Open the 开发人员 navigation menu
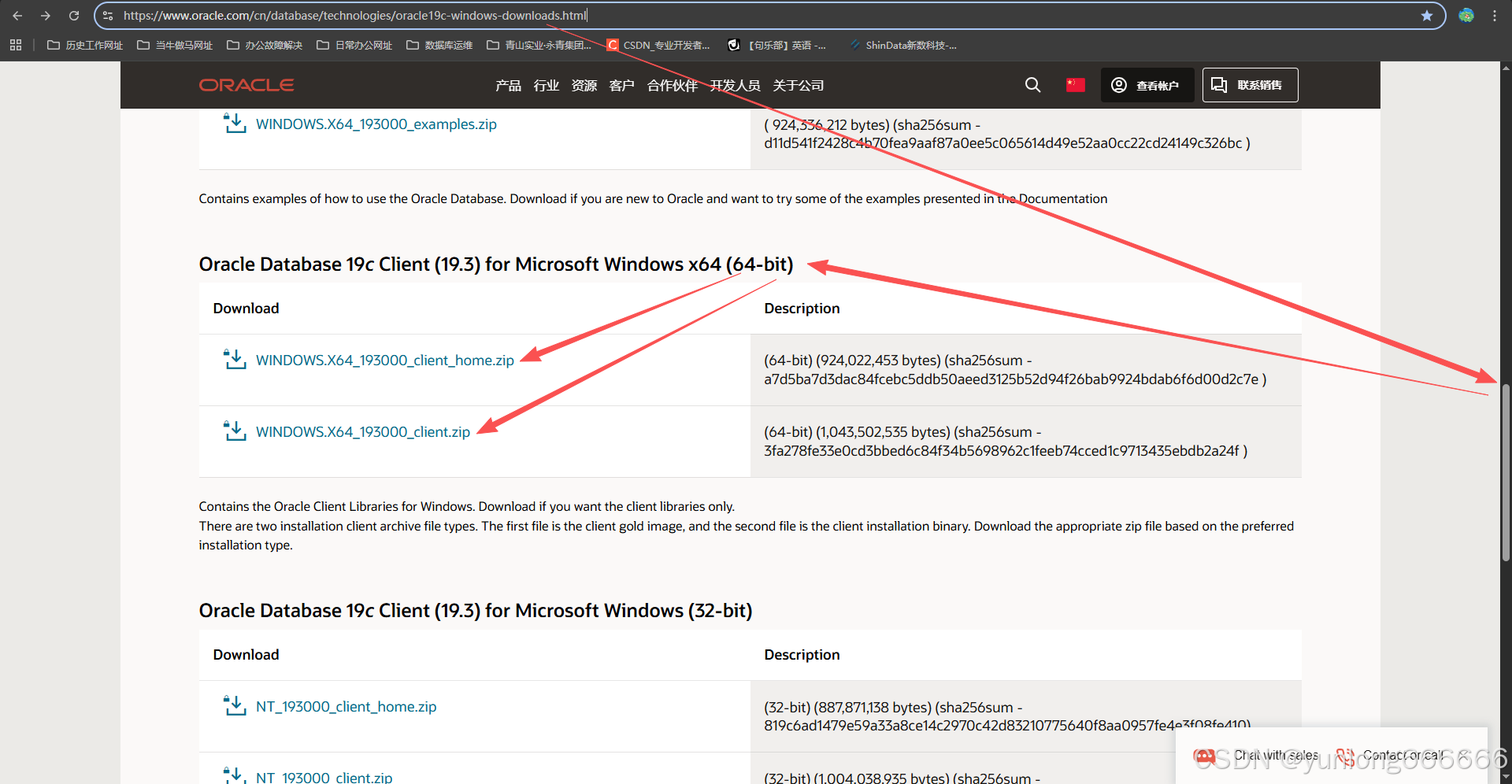1512x784 pixels. [735, 85]
